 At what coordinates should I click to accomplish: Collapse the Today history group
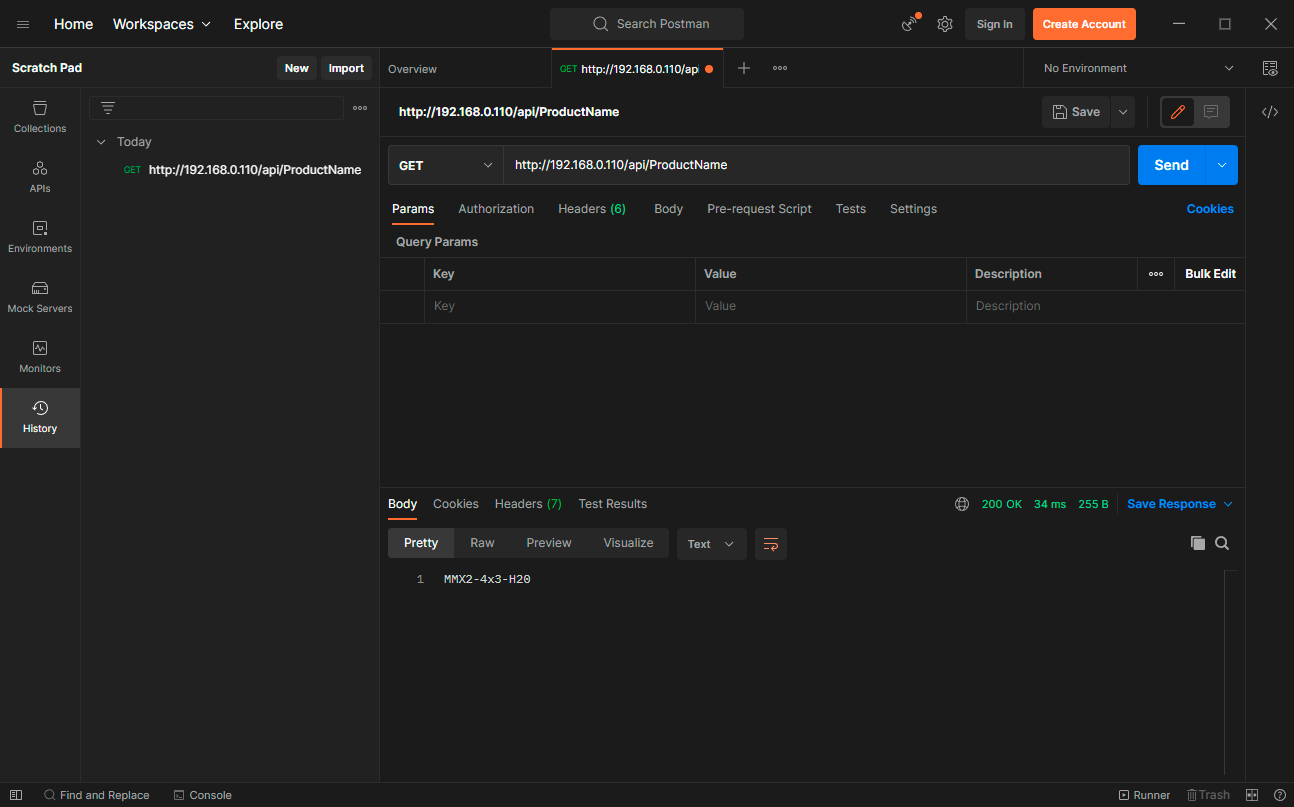coord(101,142)
